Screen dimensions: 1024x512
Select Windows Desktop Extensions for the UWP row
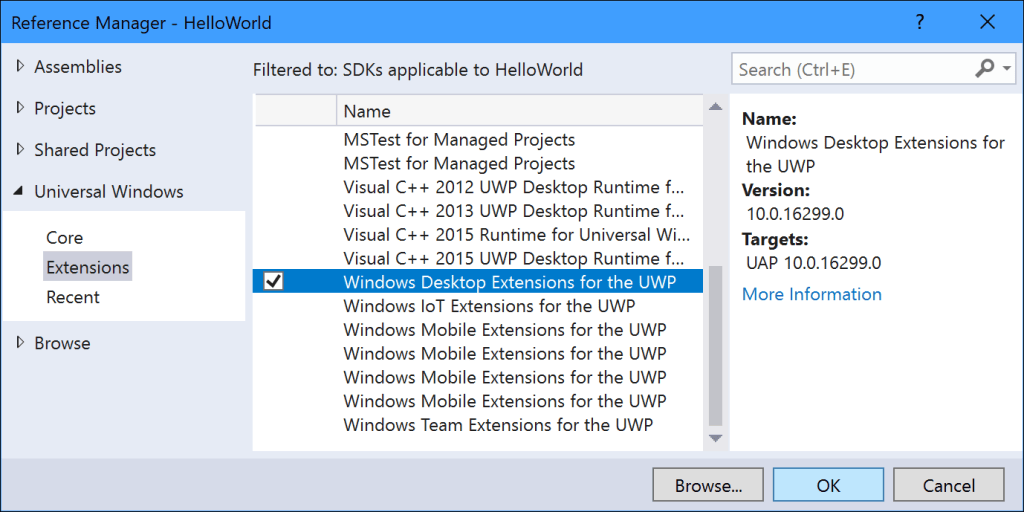[478, 281]
